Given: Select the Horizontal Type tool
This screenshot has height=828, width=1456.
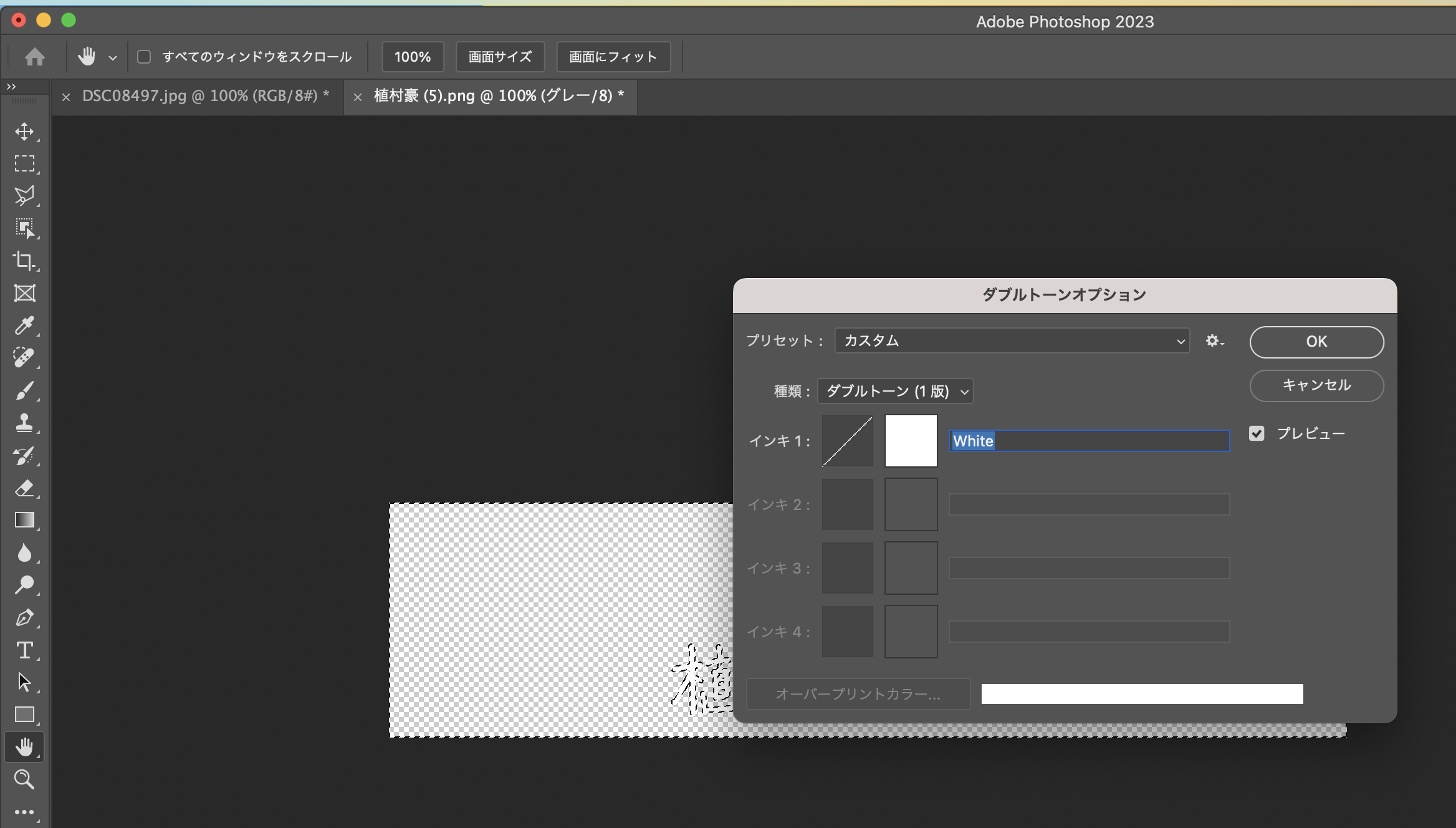Looking at the screenshot, I should coord(24,650).
